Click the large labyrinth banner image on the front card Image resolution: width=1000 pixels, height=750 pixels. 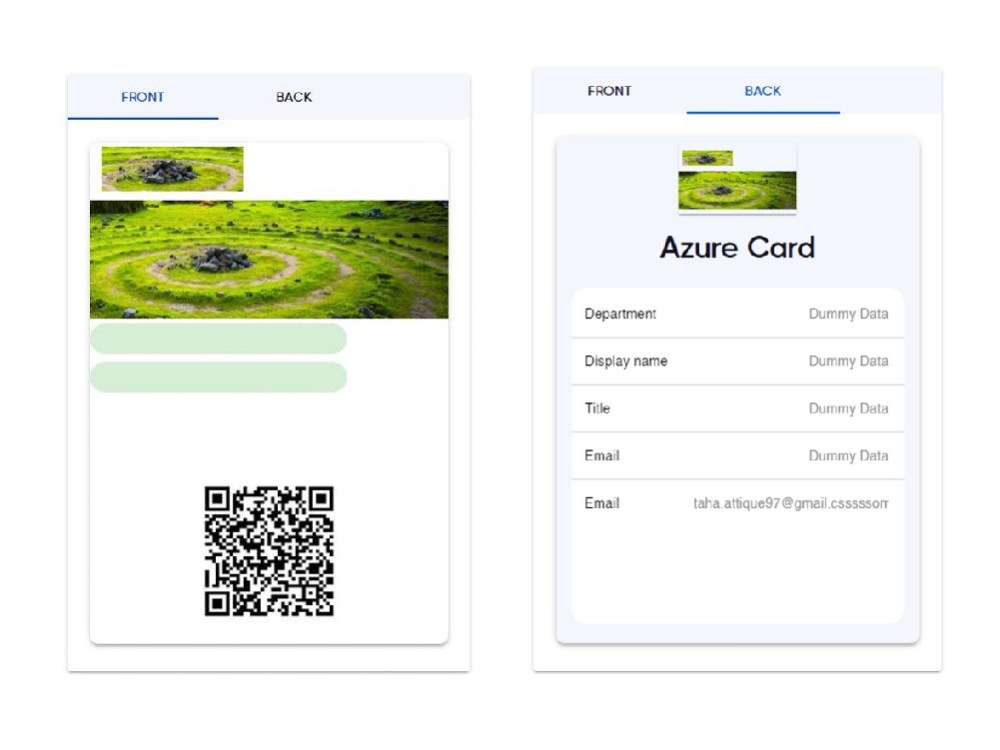pyautogui.click(x=269, y=260)
